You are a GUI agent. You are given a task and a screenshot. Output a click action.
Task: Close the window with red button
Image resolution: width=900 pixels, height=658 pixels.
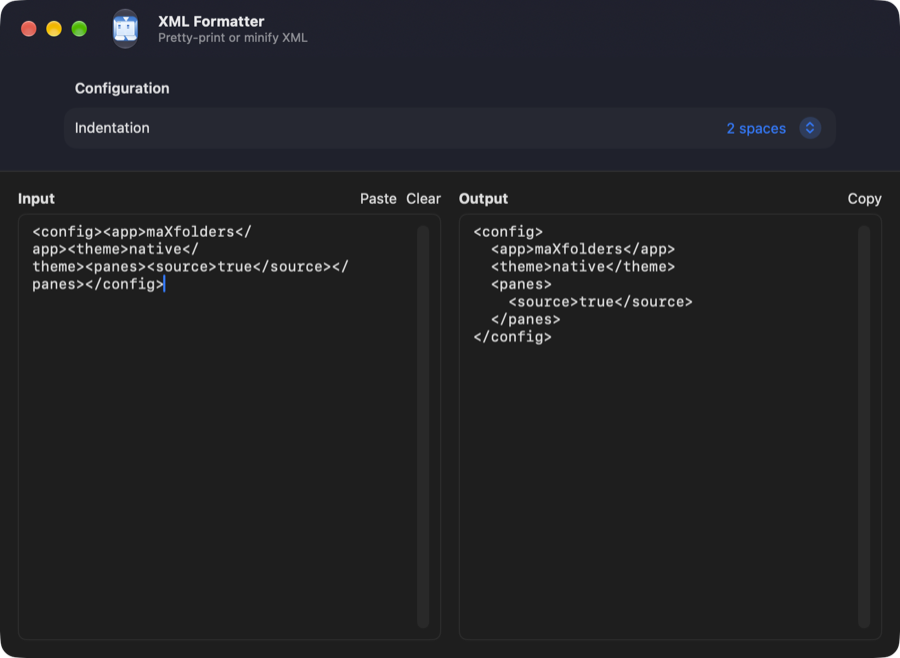point(29,29)
